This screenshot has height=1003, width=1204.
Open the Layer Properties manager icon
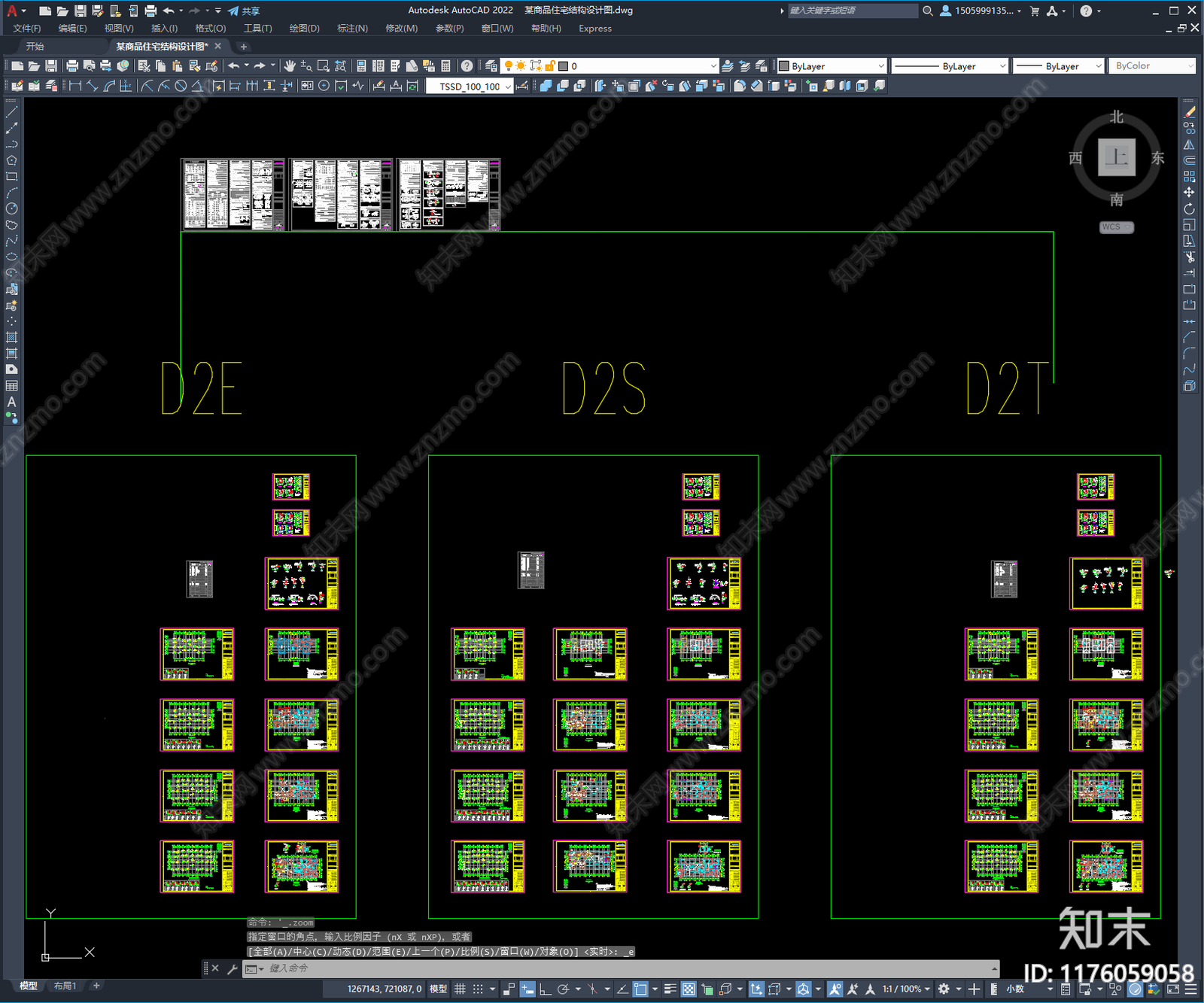click(x=491, y=66)
